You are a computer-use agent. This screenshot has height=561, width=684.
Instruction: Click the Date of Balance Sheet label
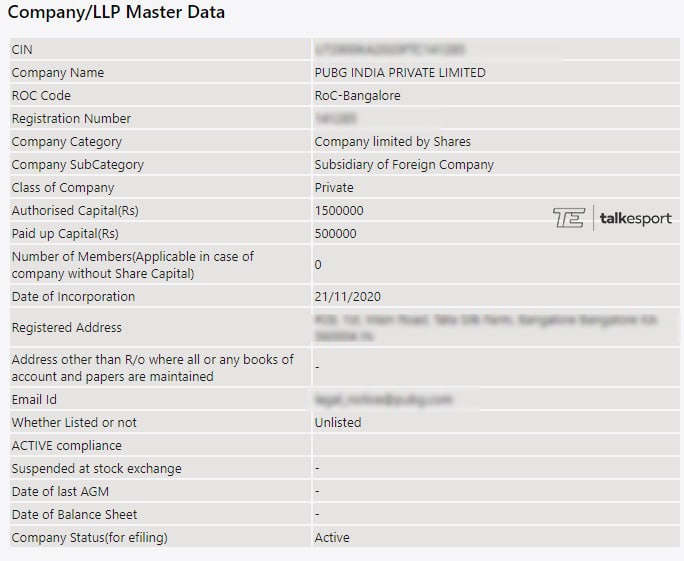pos(74,515)
